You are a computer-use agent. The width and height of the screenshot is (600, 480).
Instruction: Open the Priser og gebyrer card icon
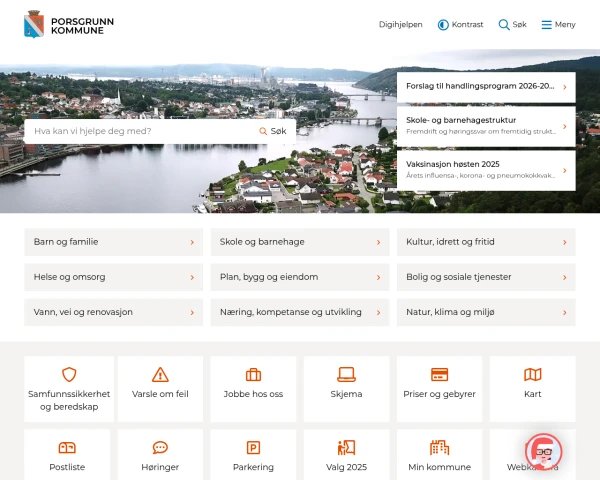(x=439, y=375)
